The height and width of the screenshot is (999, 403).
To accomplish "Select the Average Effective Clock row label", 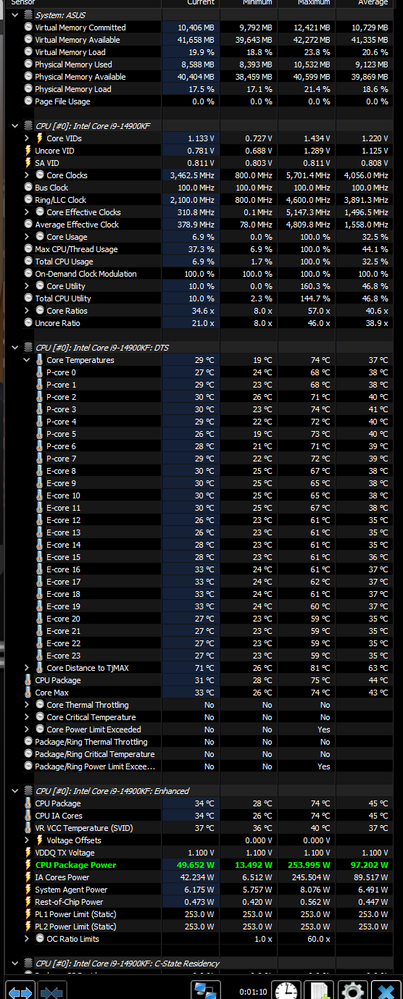I will click(77, 224).
